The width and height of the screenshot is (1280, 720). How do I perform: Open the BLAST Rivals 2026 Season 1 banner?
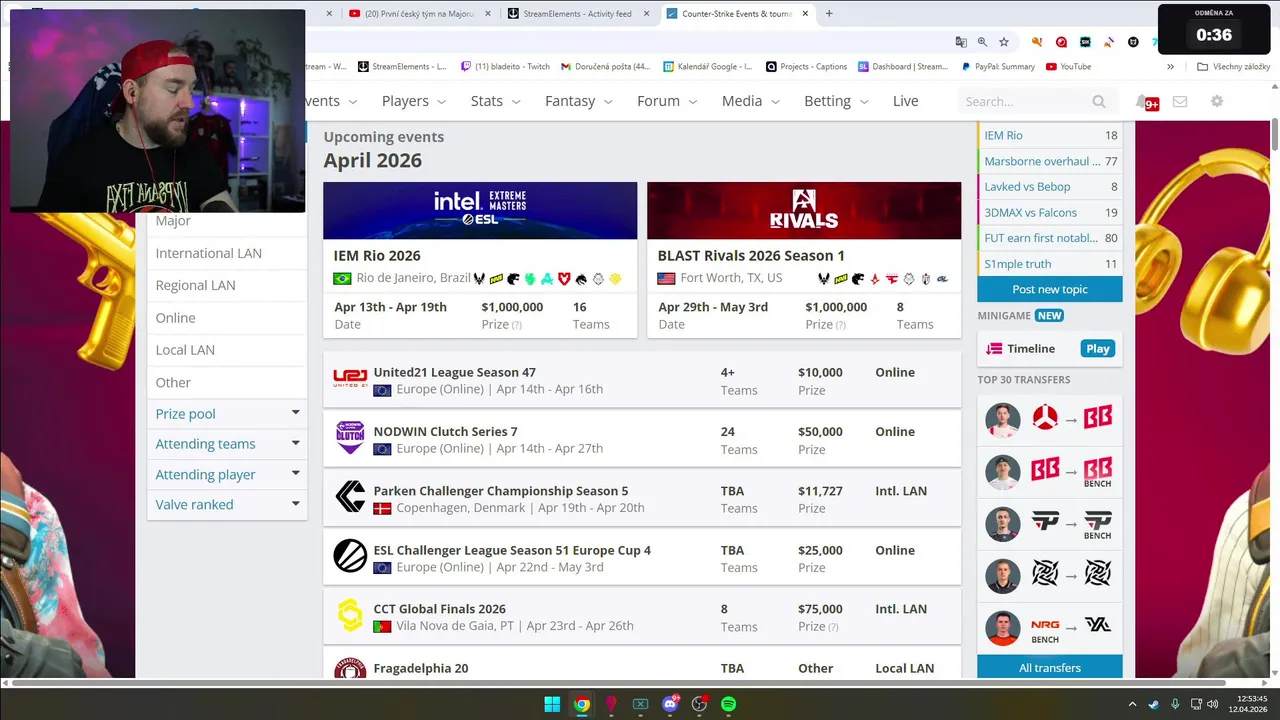[804, 210]
